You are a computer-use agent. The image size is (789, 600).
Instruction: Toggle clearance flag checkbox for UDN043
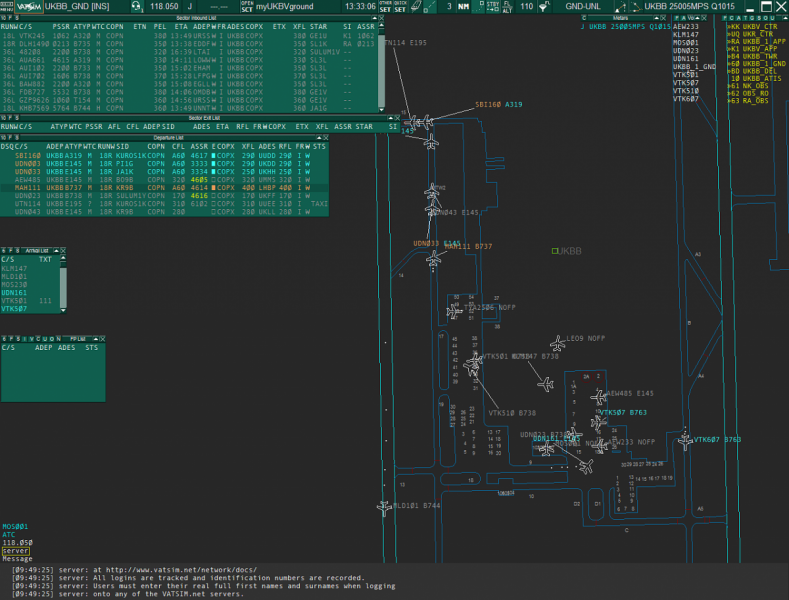213,212
